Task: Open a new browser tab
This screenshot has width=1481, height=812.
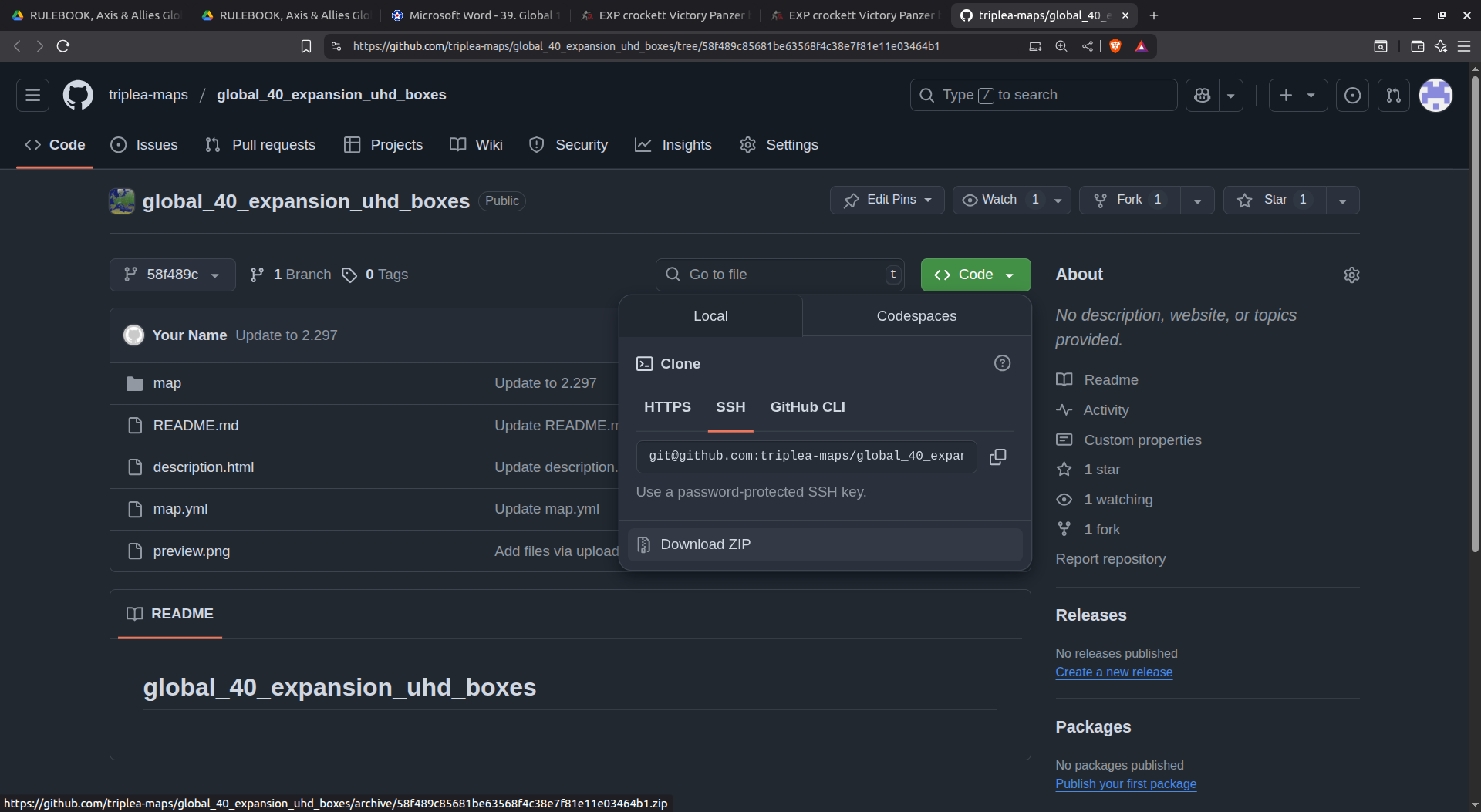Action: point(1154,15)
